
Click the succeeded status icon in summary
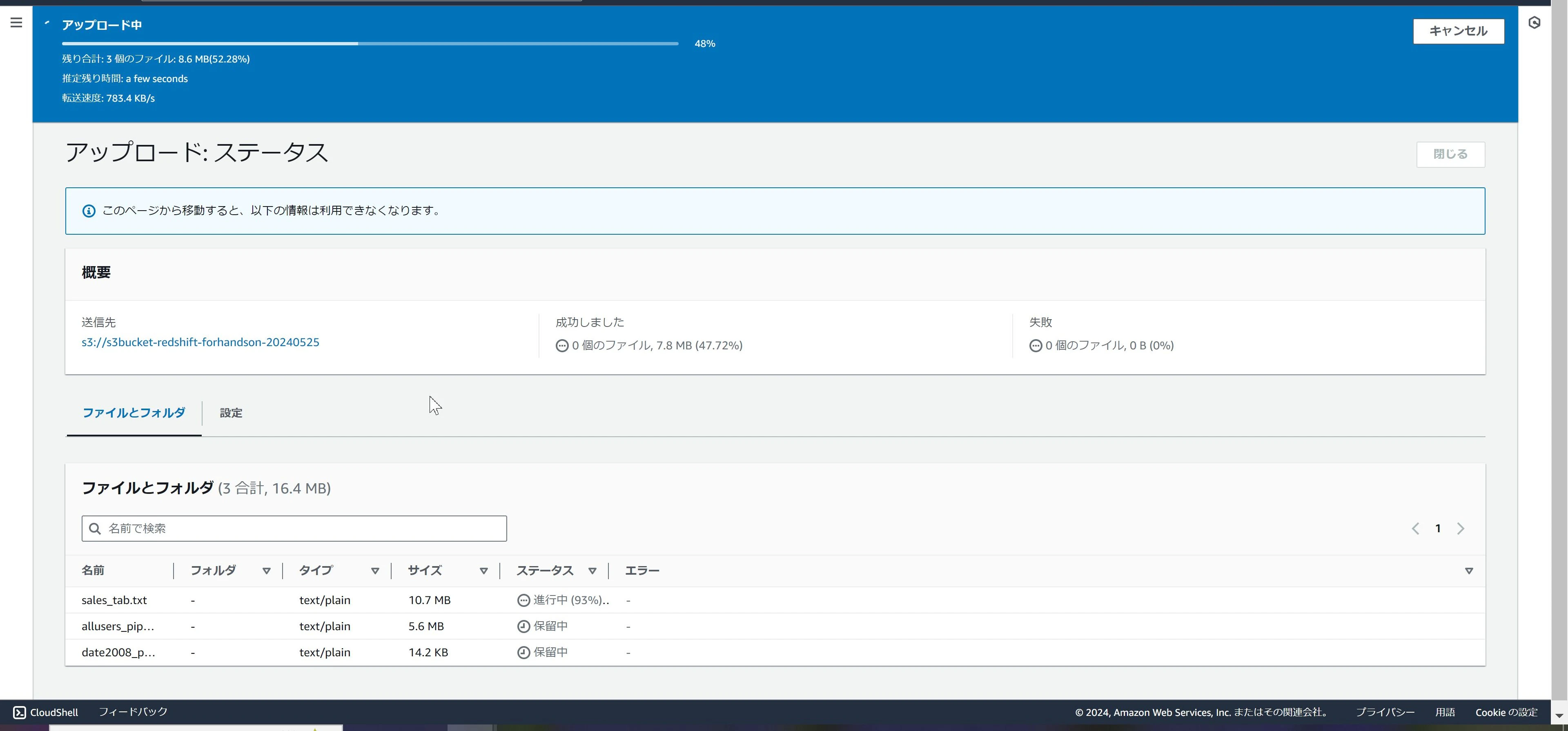562,346
